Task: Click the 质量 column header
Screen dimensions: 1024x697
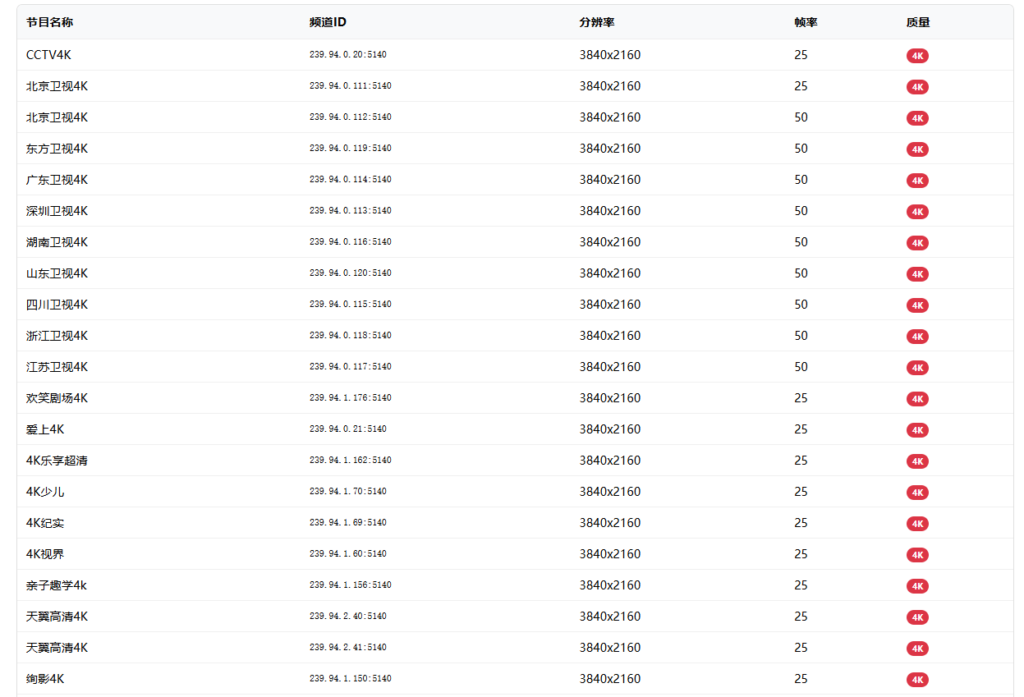Action: (x=918, y=22)
